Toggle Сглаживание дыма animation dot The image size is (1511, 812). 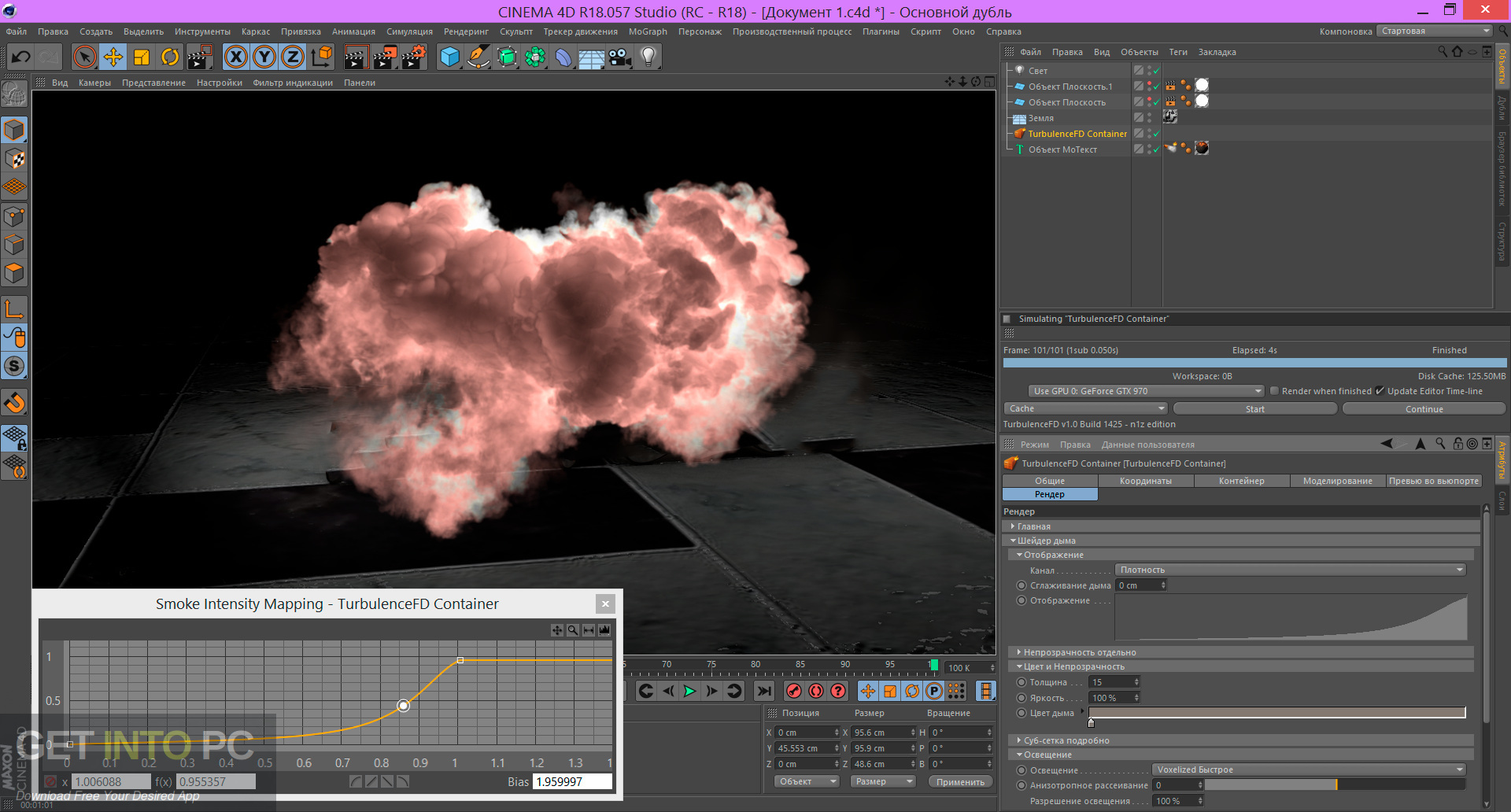pyautogui.click(x=1021, y=585)
